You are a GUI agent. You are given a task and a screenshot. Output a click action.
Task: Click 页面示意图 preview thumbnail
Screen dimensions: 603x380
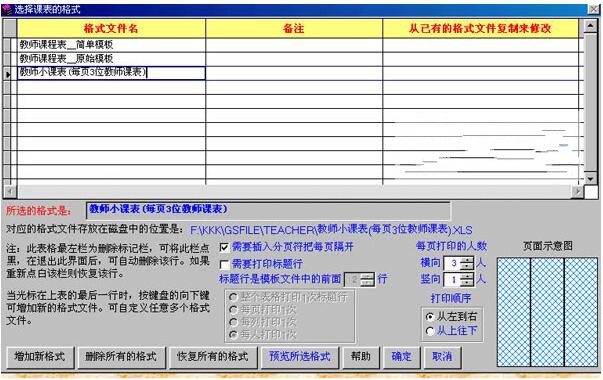tap(548, 312)
